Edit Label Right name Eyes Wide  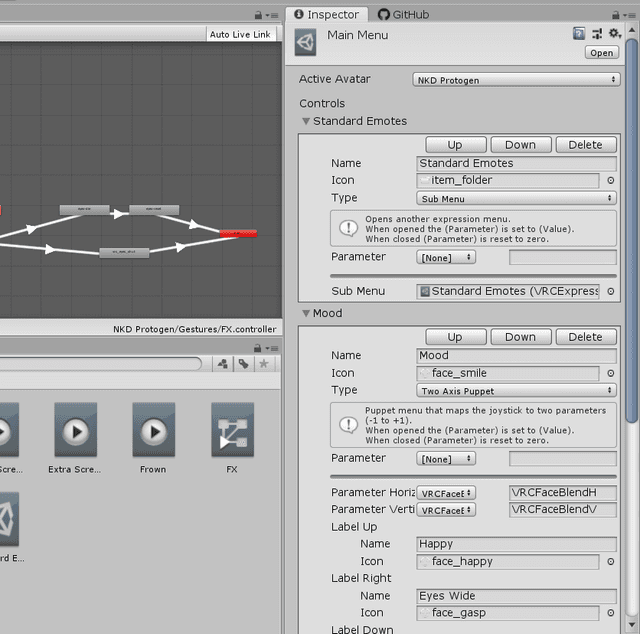click(516, 596)
